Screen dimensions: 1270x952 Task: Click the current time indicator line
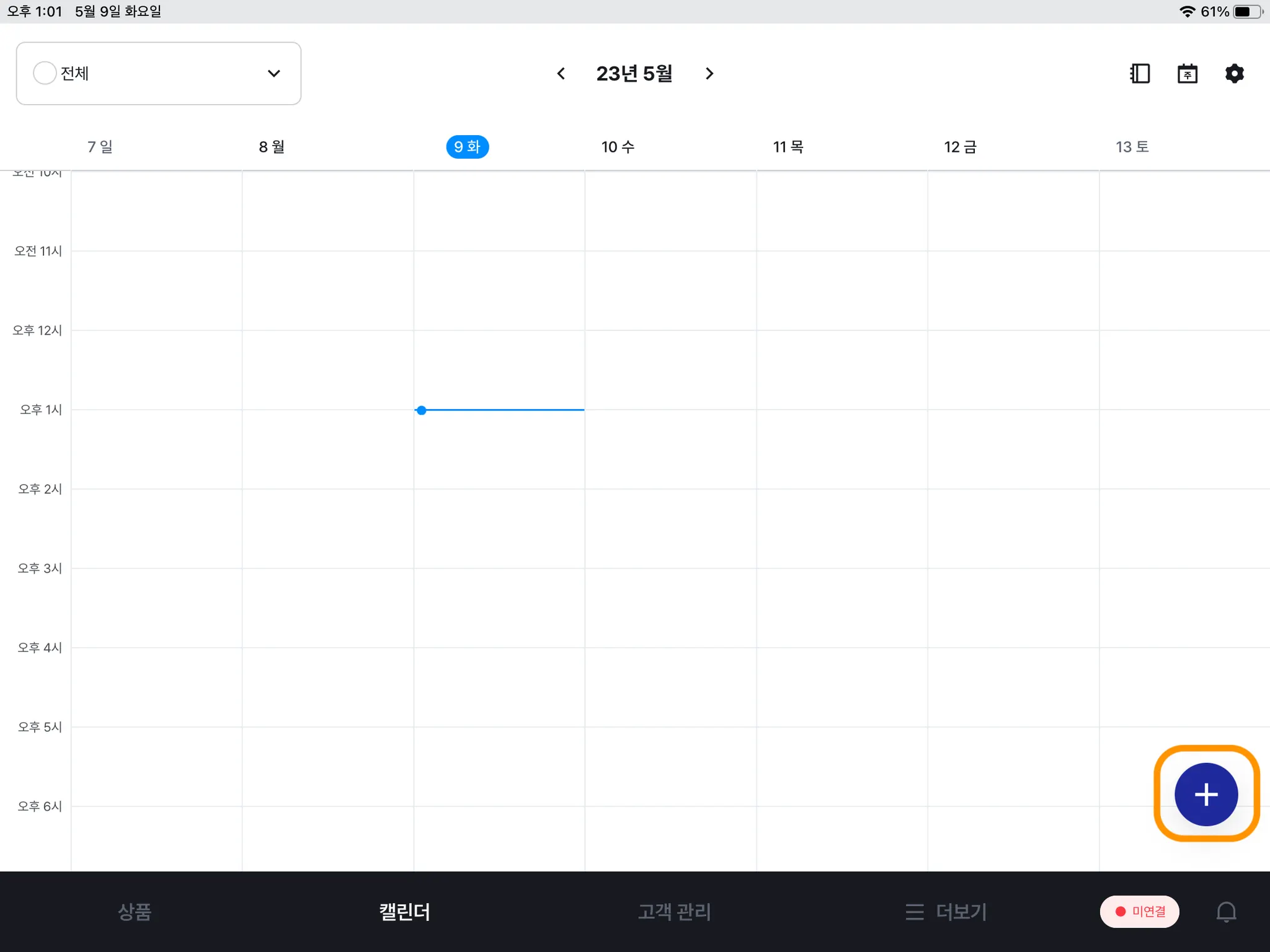coord(499,410)
